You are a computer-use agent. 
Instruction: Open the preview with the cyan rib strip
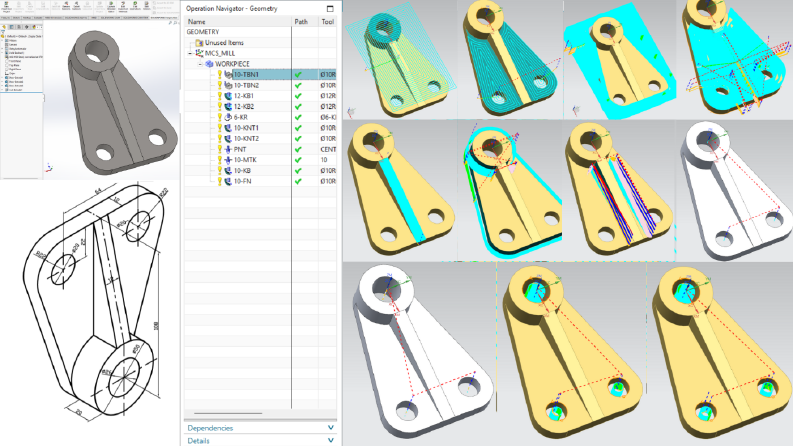point(401,191)
